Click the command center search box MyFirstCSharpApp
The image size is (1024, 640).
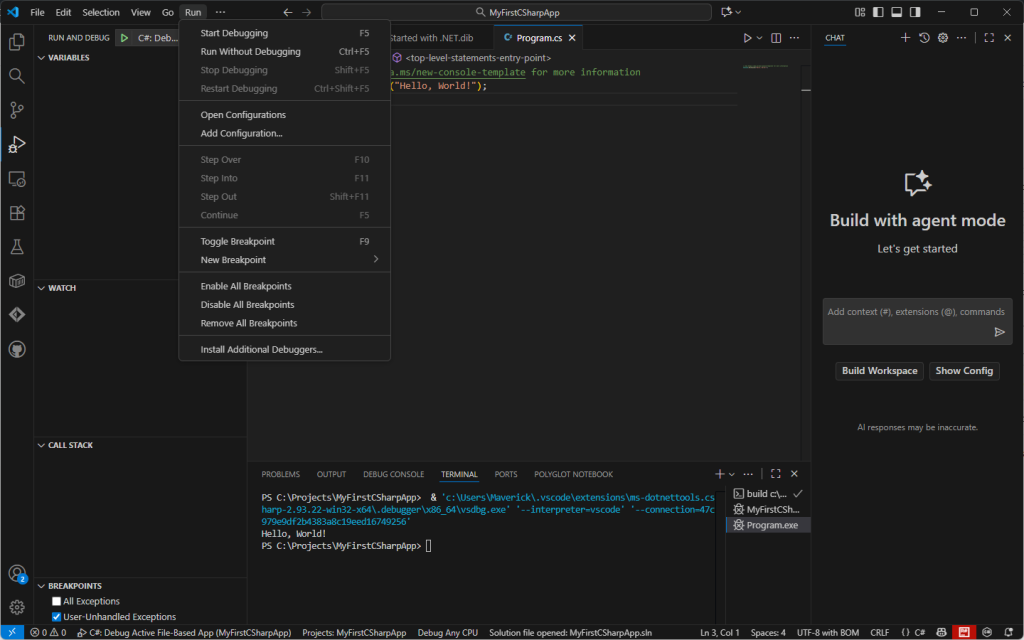click(x=517, y=12)
